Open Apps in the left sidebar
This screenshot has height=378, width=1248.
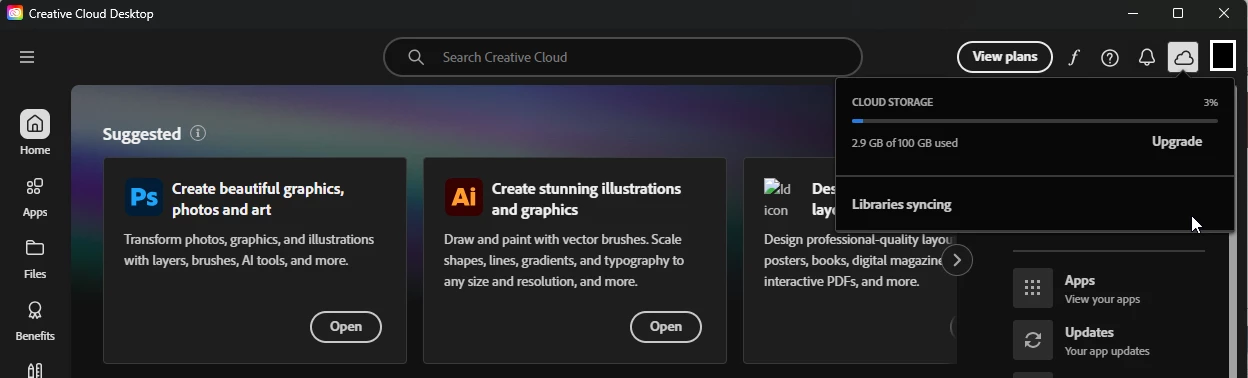pos(35,197)
